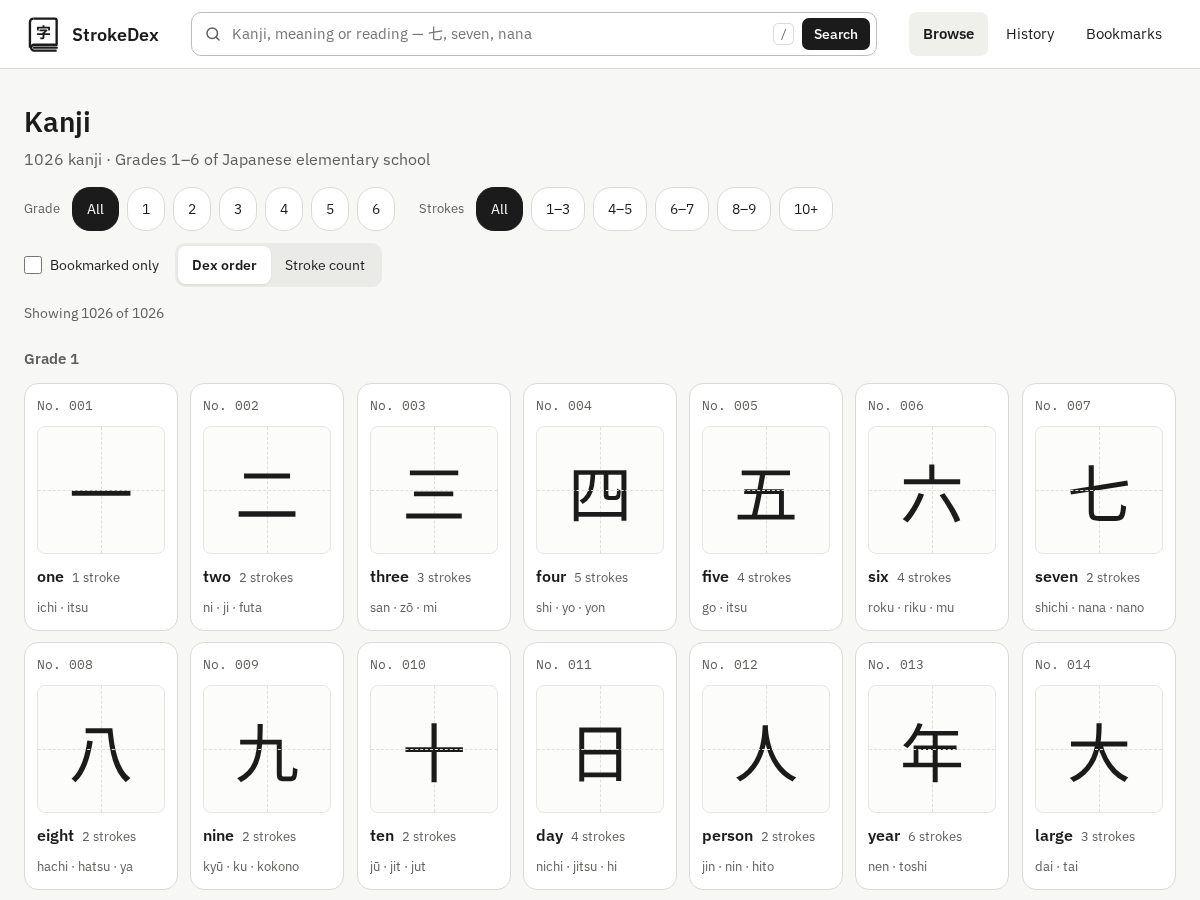The width and height of the screenshot is (1200, 900).
Task: Click the magnifier icon in search bar
Action: (x=213, y=34)
